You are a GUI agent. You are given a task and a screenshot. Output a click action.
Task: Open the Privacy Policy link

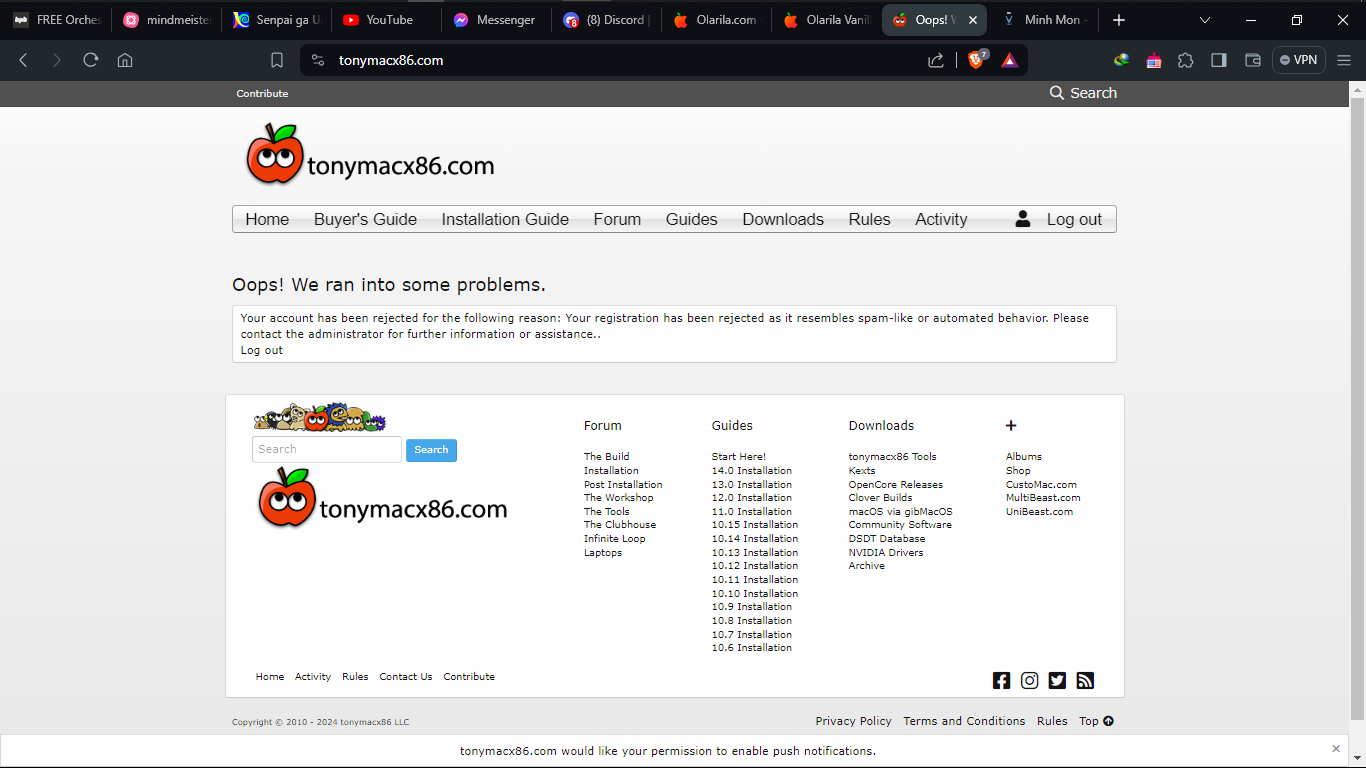853,721
